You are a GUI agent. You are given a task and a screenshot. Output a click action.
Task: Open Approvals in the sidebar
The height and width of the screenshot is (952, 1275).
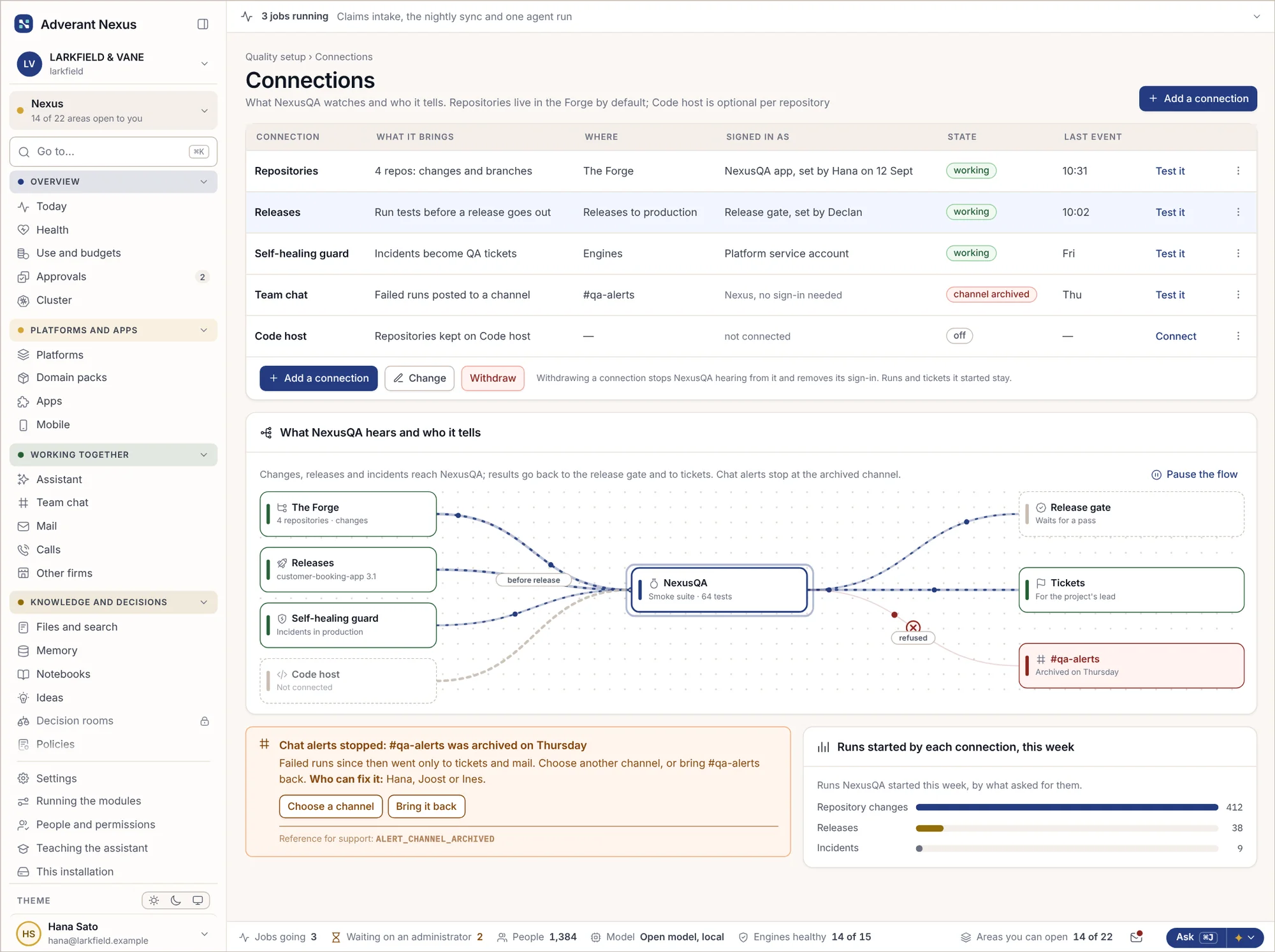click(113, 277)
